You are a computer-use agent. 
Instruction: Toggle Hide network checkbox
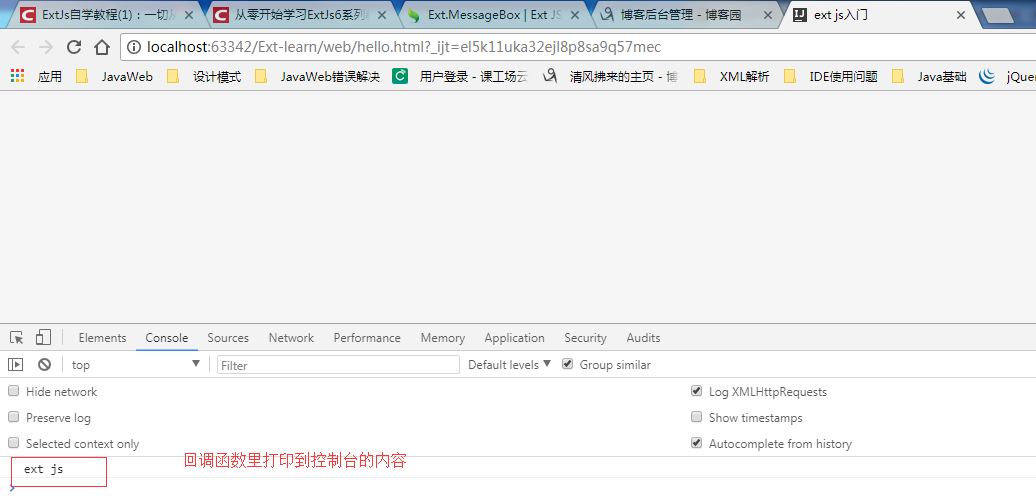click(13, 391)
